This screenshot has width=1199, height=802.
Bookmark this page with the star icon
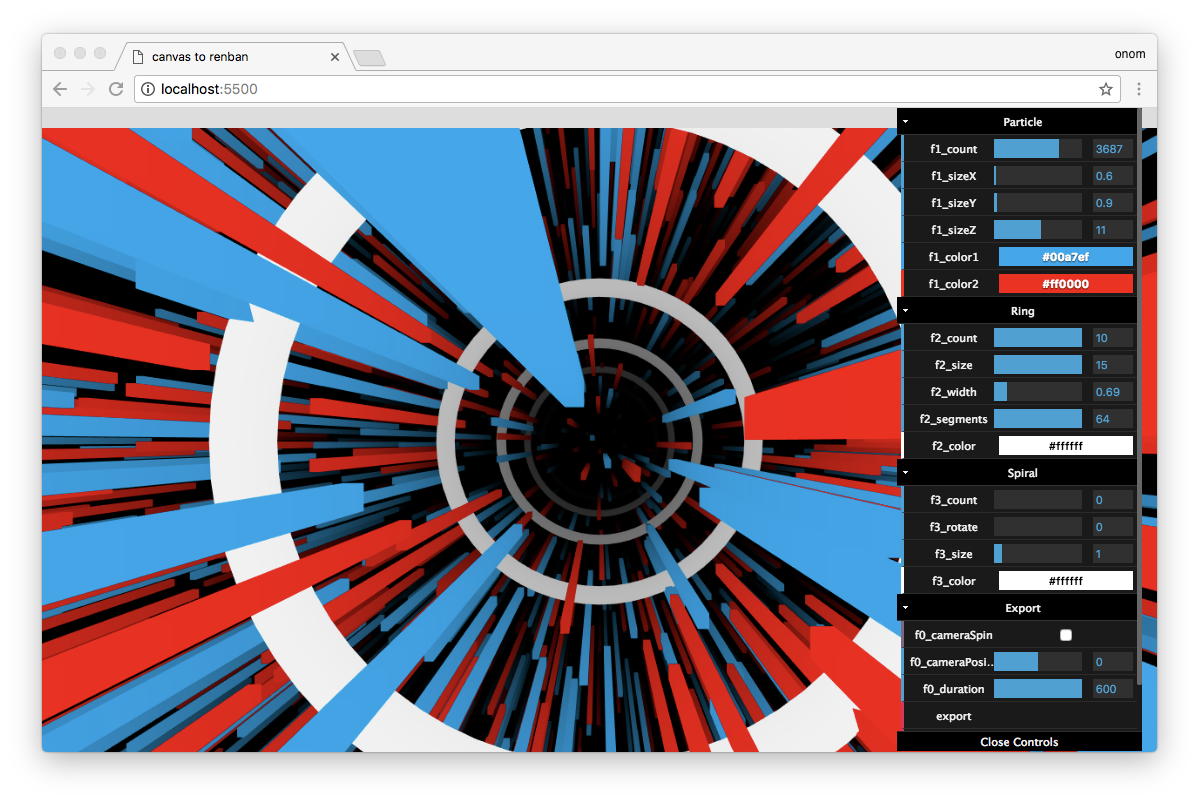click(1106, 89)
